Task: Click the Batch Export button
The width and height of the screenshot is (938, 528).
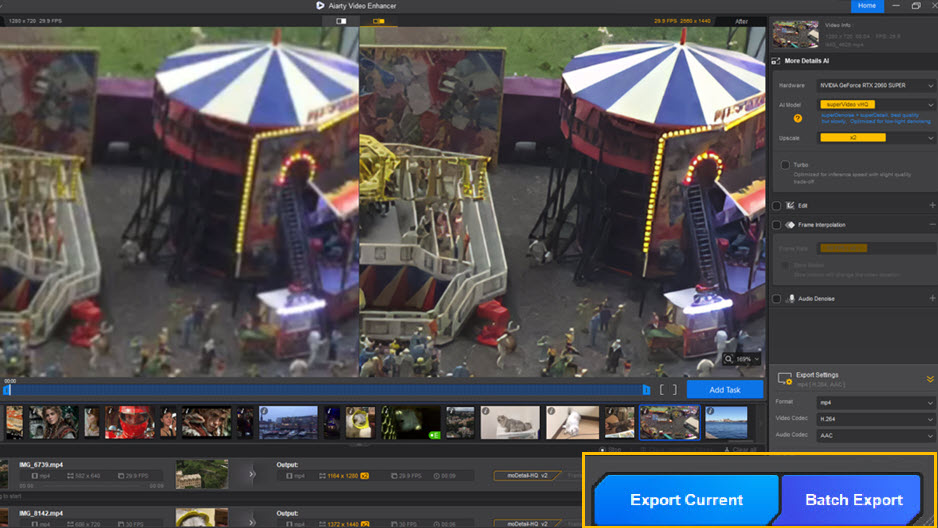Action: (853, 500)
